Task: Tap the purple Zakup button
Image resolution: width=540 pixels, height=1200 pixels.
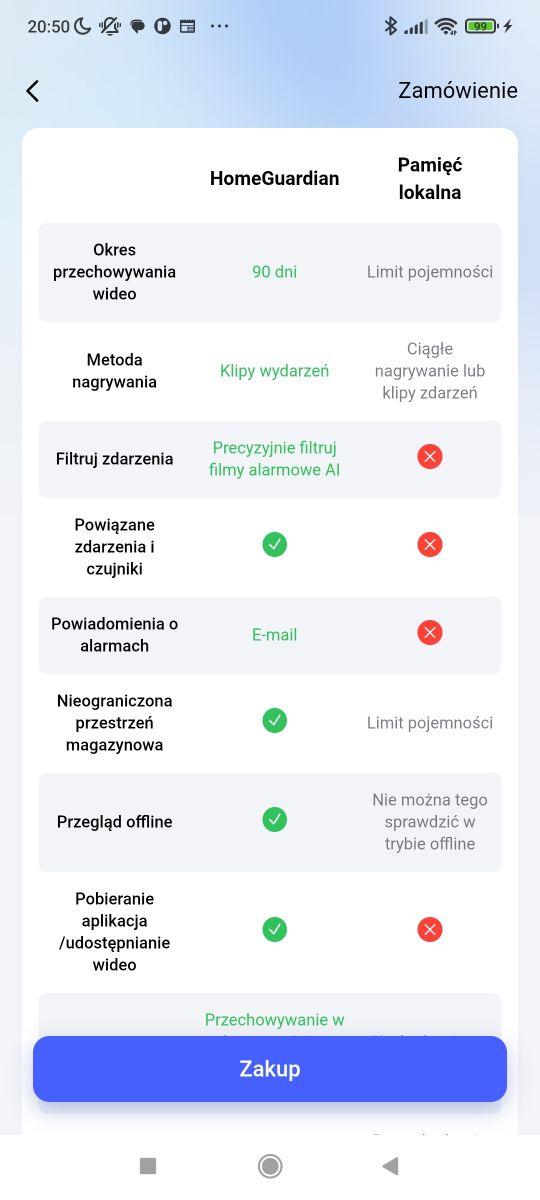Action: pos(270,1069)
